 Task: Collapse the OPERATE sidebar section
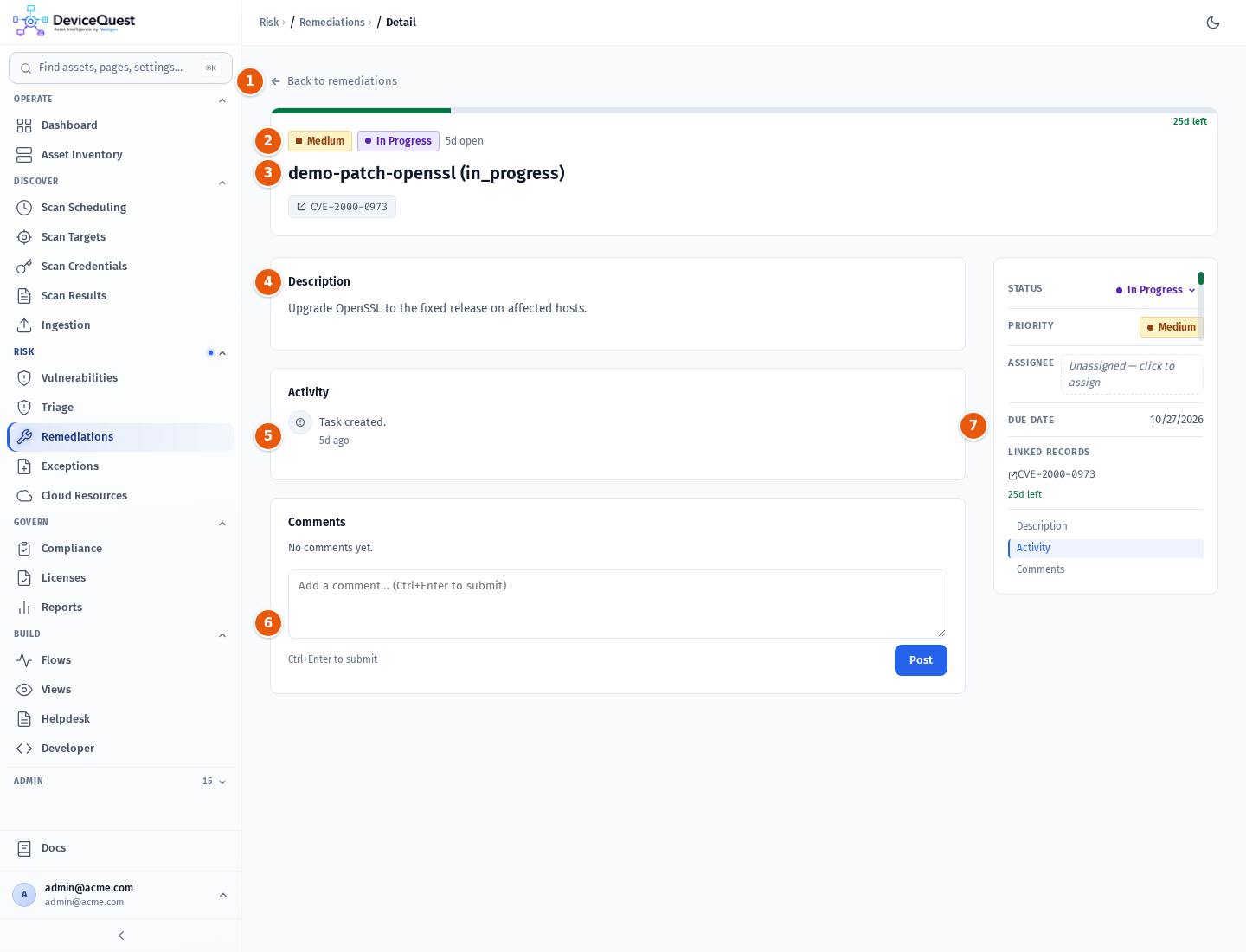tap(222, 100)
